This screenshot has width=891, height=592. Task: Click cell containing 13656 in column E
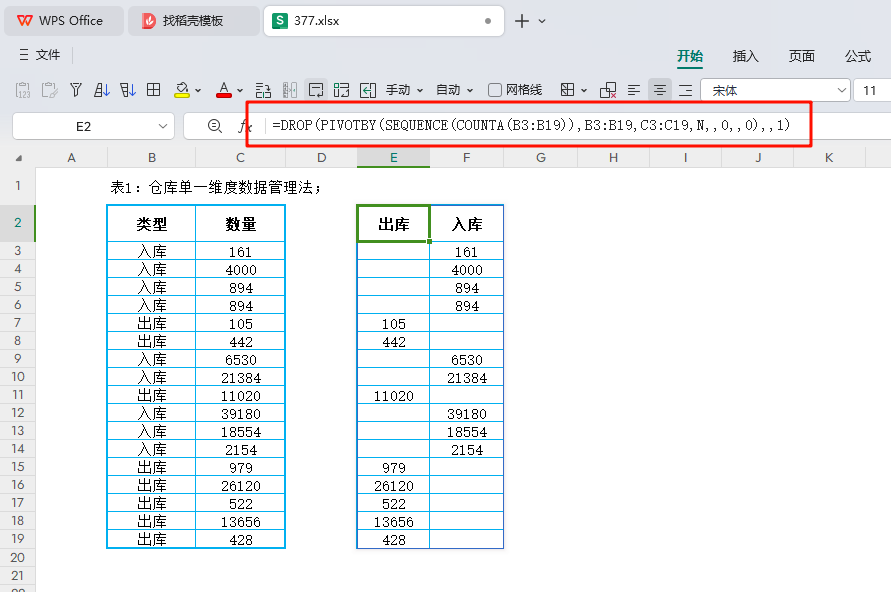(393, 522)
